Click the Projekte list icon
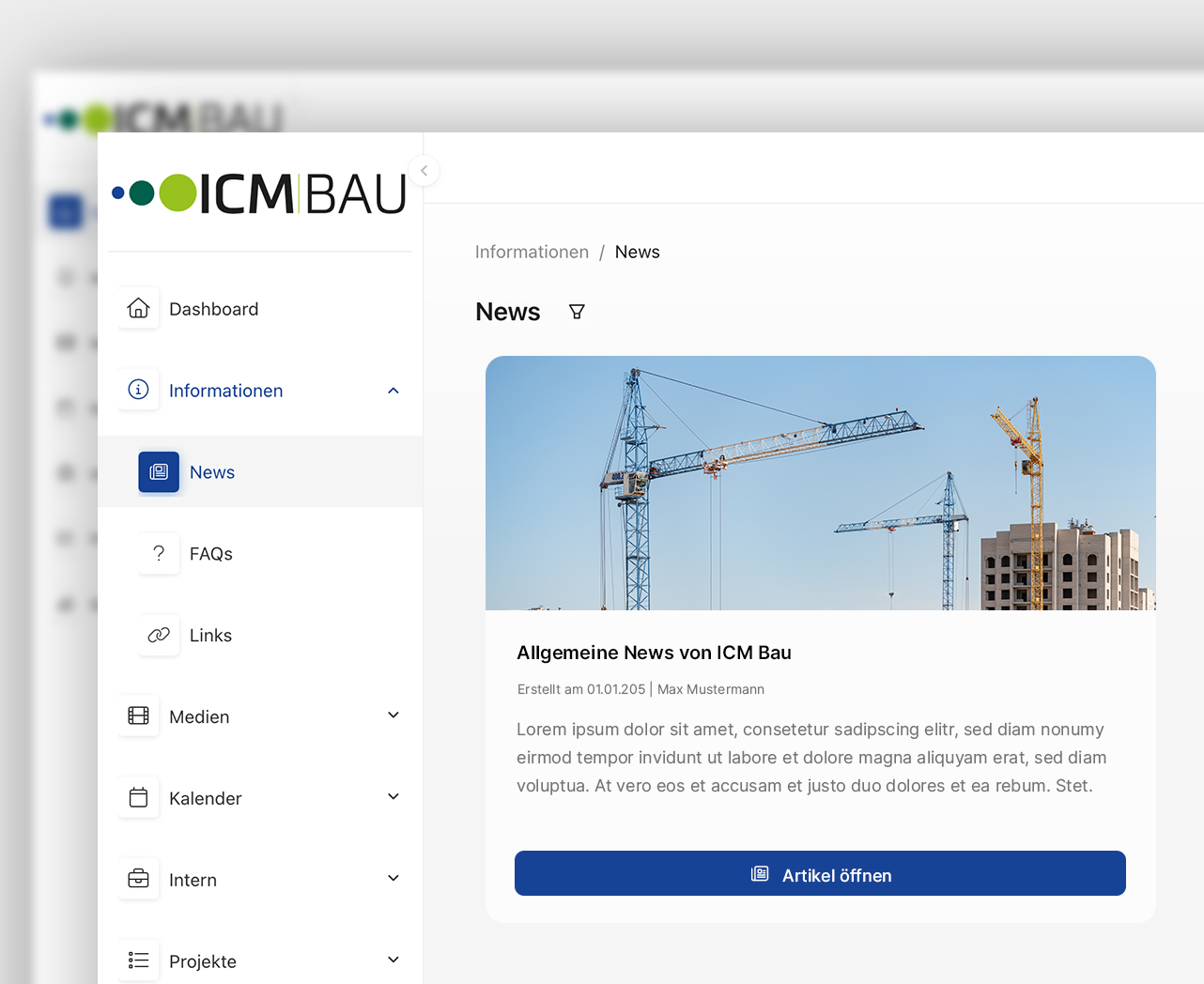The image size is (1204, 984). [x=138, y=960]
